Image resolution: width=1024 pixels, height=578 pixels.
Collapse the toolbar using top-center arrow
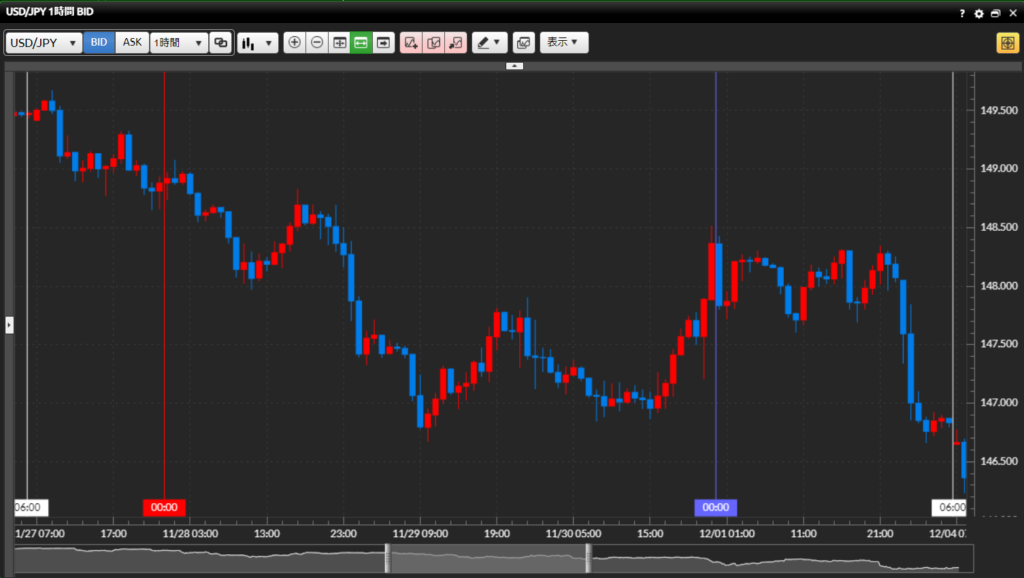coord(514,65)
